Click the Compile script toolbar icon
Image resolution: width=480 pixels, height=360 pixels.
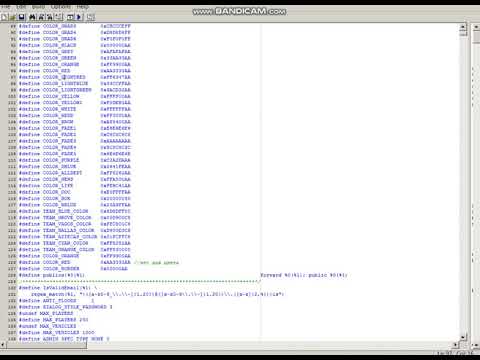(x=71, y=17)
